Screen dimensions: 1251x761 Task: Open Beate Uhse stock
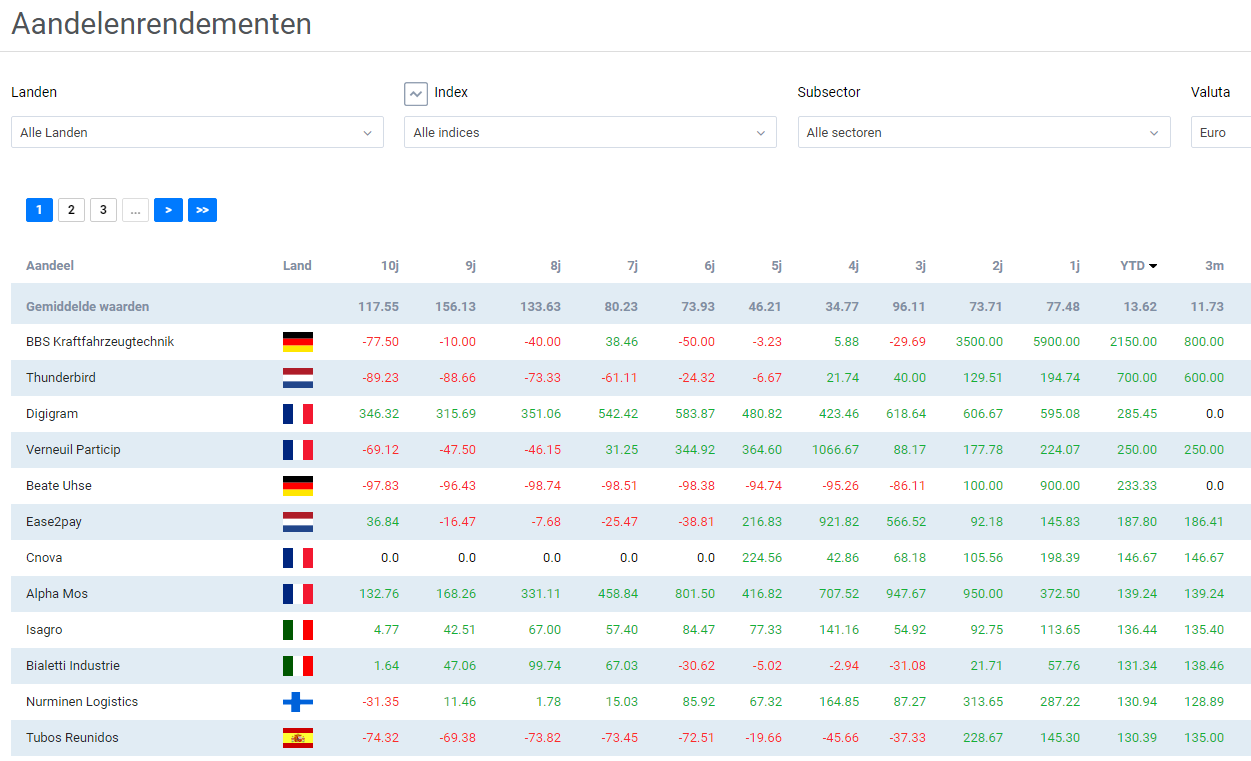point(59,486)
